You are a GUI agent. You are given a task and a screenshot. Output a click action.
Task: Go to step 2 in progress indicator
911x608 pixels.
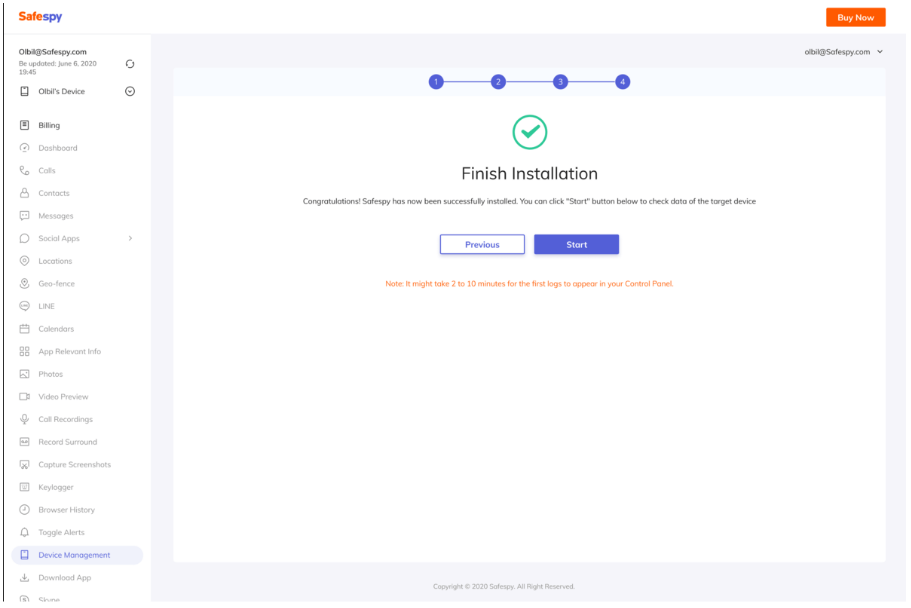coord(498,82)
